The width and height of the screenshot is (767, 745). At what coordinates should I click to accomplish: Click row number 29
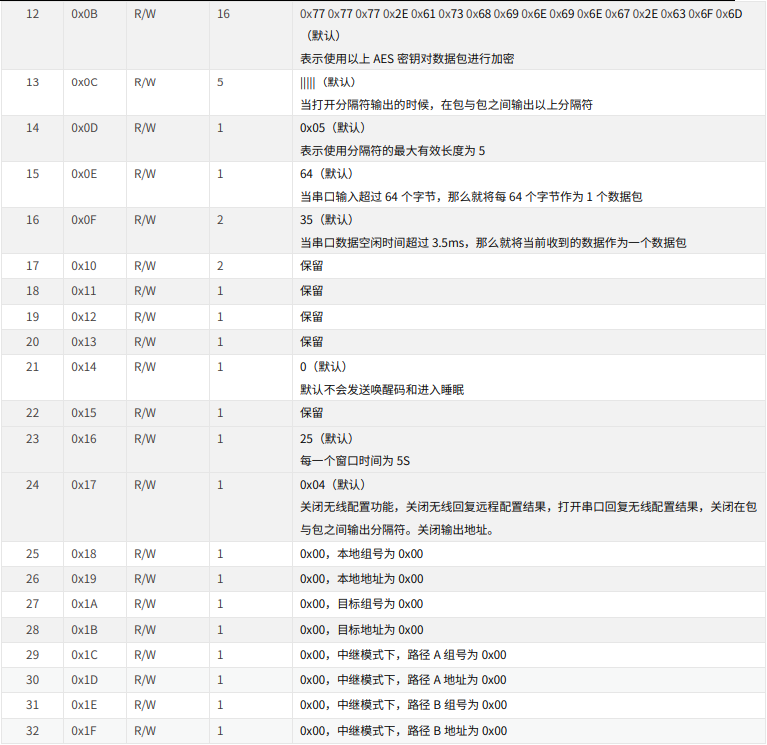[32, 655]
